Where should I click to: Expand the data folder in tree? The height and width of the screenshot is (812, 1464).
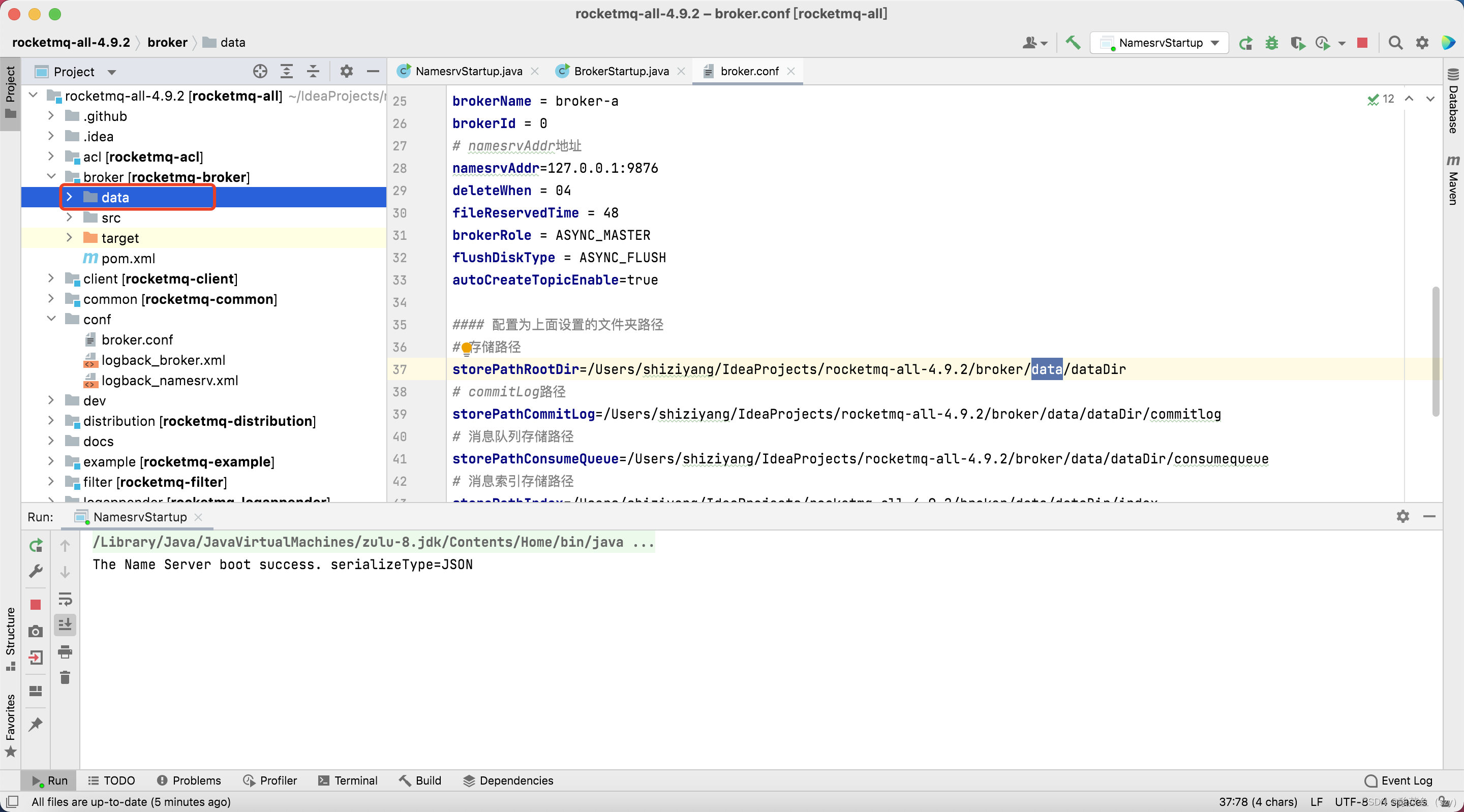tap(69, 197)
